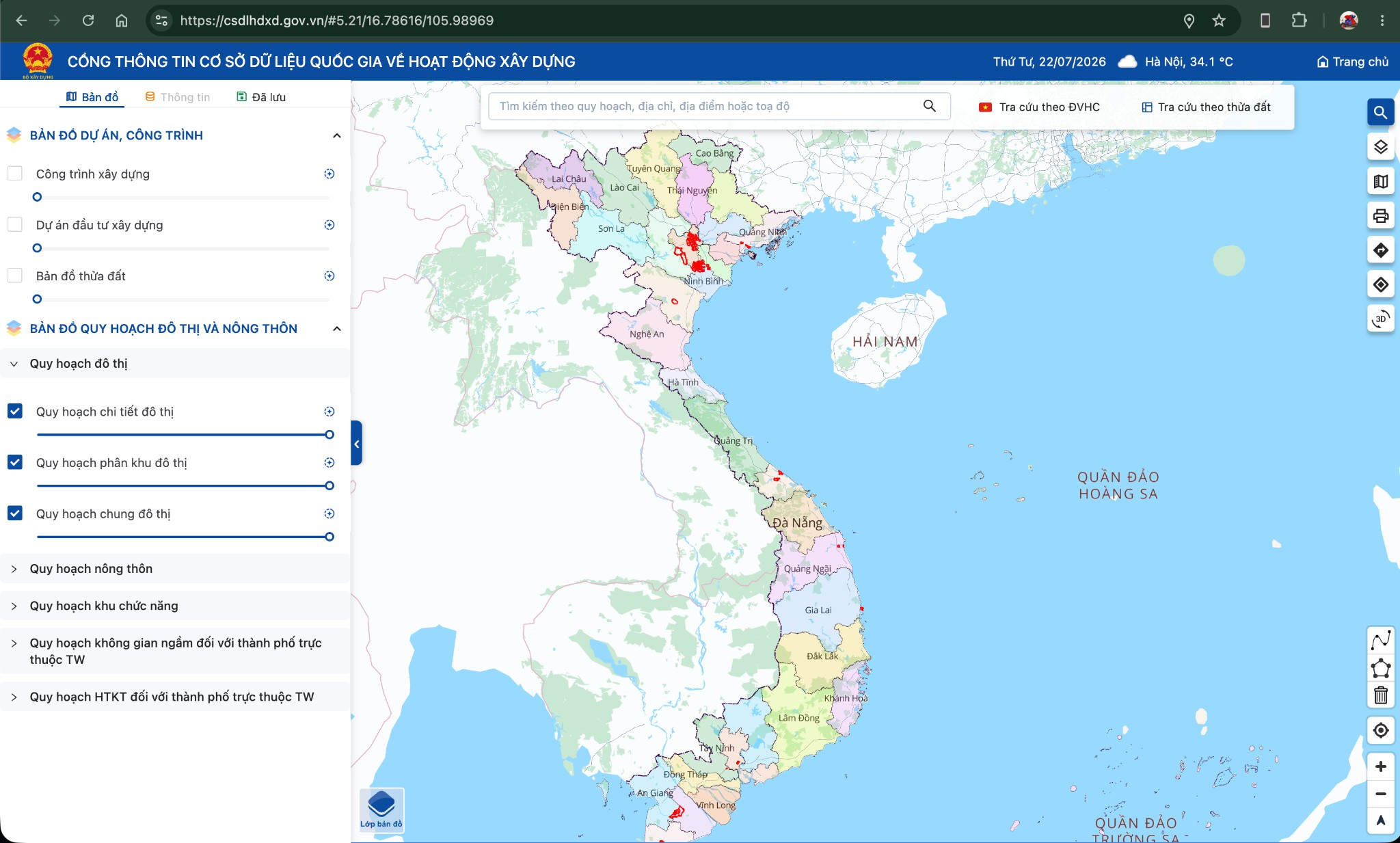Select the draw line measurement tool
Screen dimensions: 1400x843
1380,641
